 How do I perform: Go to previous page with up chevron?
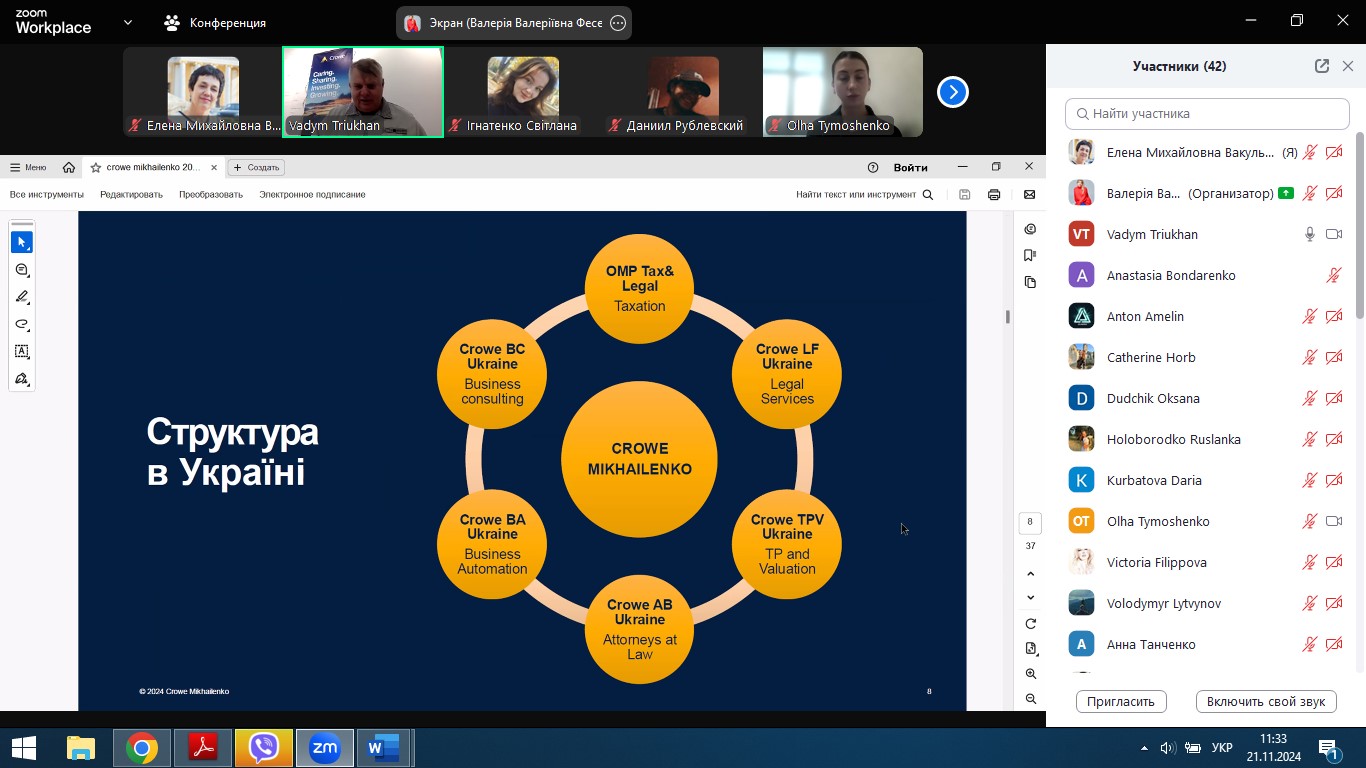tap(1030, 574)
